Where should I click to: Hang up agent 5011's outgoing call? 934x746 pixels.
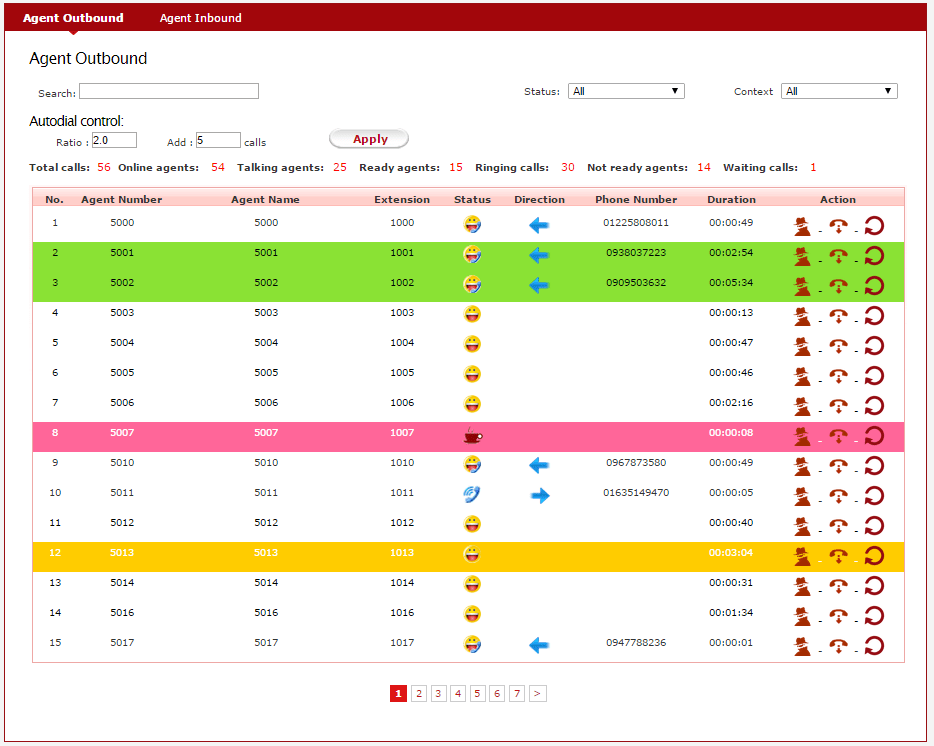pos(838,496)
